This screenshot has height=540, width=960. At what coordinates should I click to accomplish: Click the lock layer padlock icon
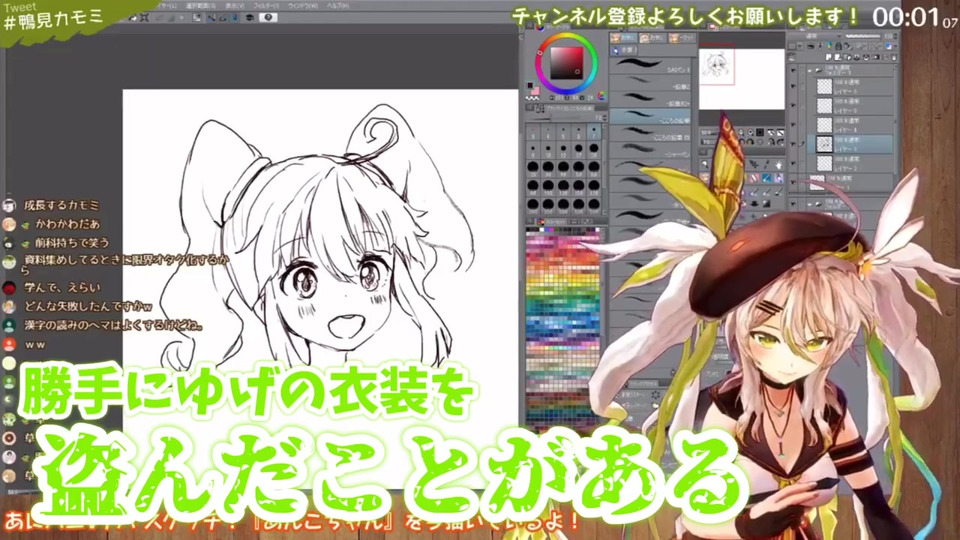(x=838, y=46)
